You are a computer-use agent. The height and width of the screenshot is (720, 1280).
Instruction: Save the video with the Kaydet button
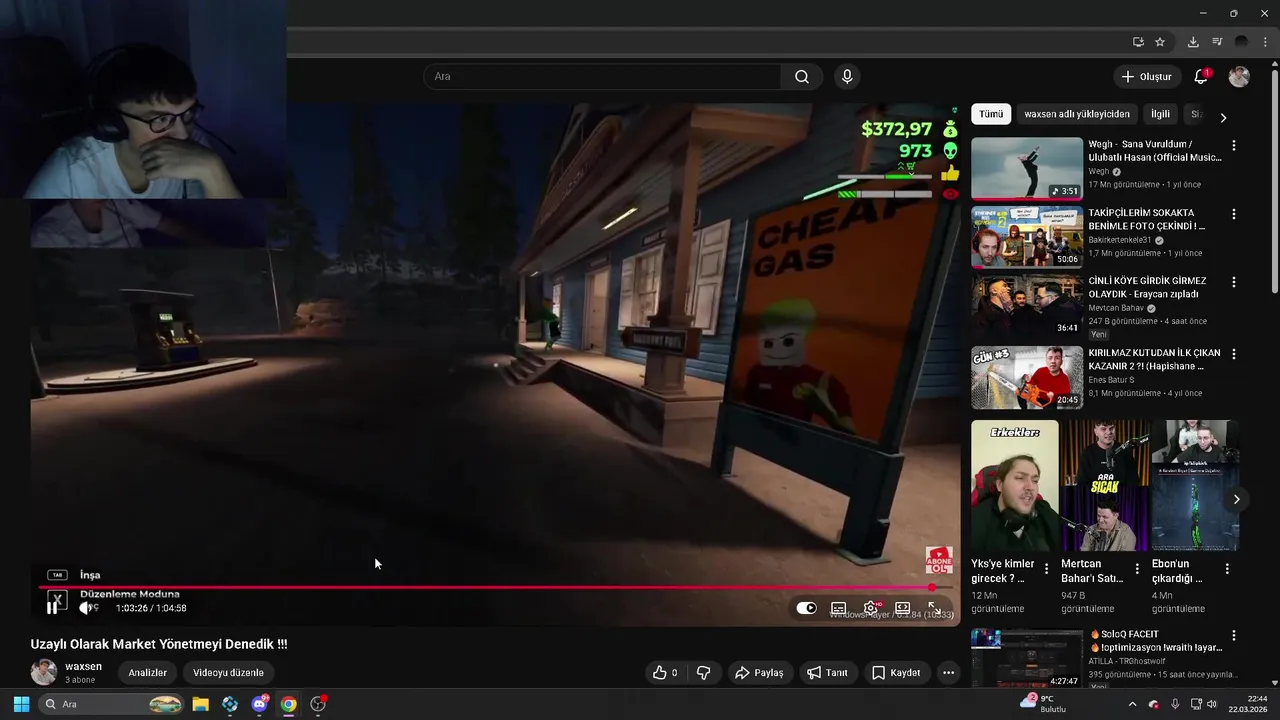[x=896, y=673]
